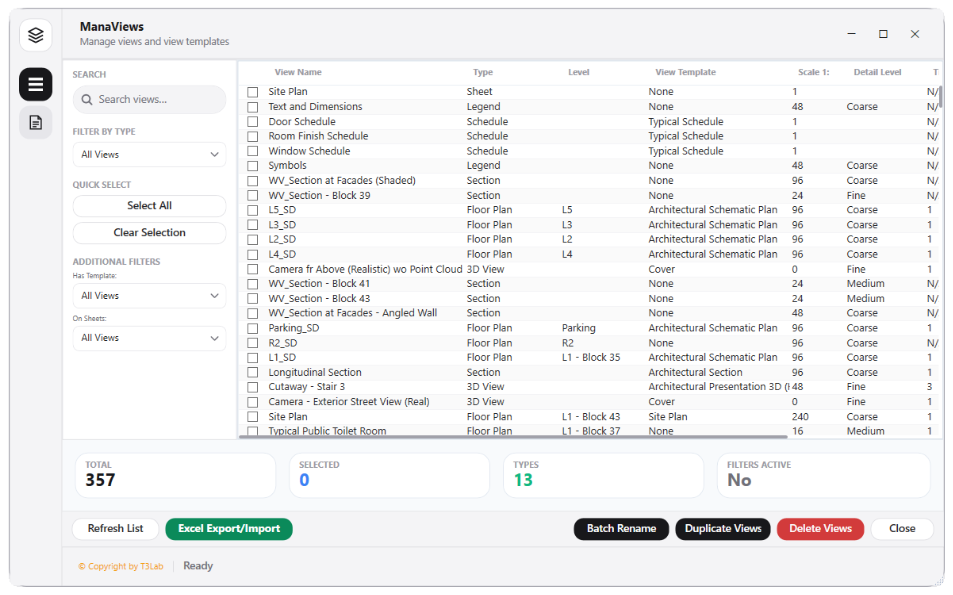Click the Architectural Section template cell
This screenshot has width=953, height=595.
pos(695,373)
